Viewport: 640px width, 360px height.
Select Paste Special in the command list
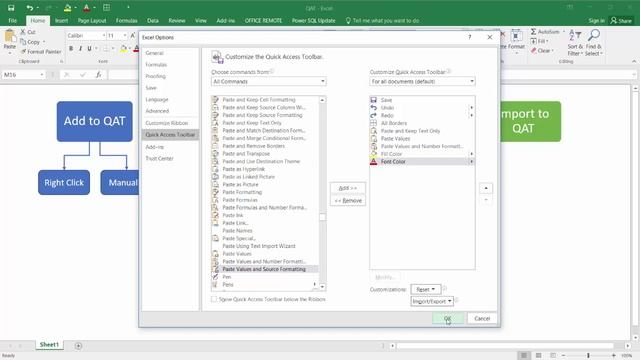(x=264, y=238)
